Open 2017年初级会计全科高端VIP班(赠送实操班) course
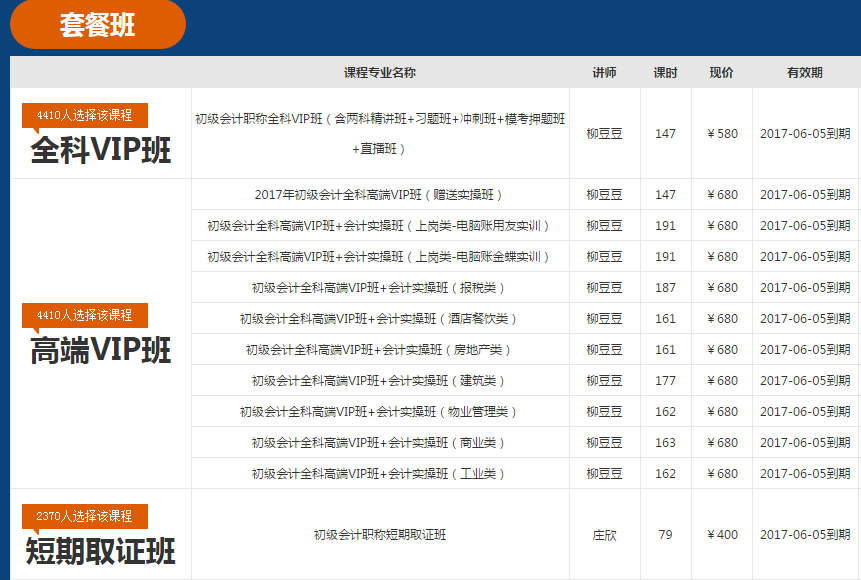Screen dimensions: 861x580 [x=380, y=194]
